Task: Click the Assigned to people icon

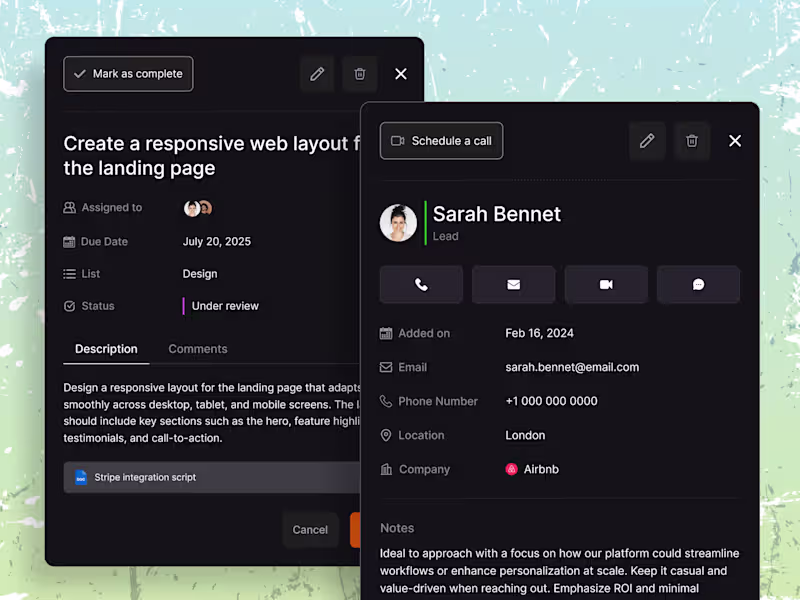Action: pos(69,208)
